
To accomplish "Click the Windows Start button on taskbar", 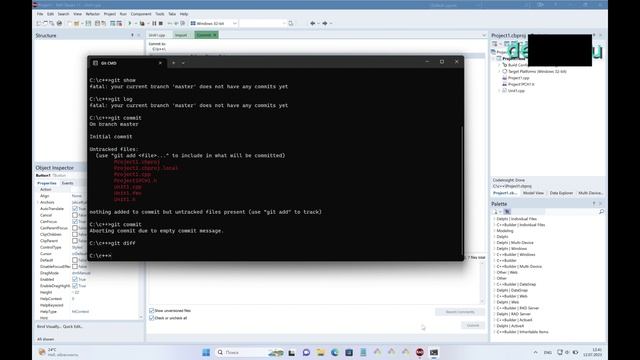I will click(x=206, y=352).
